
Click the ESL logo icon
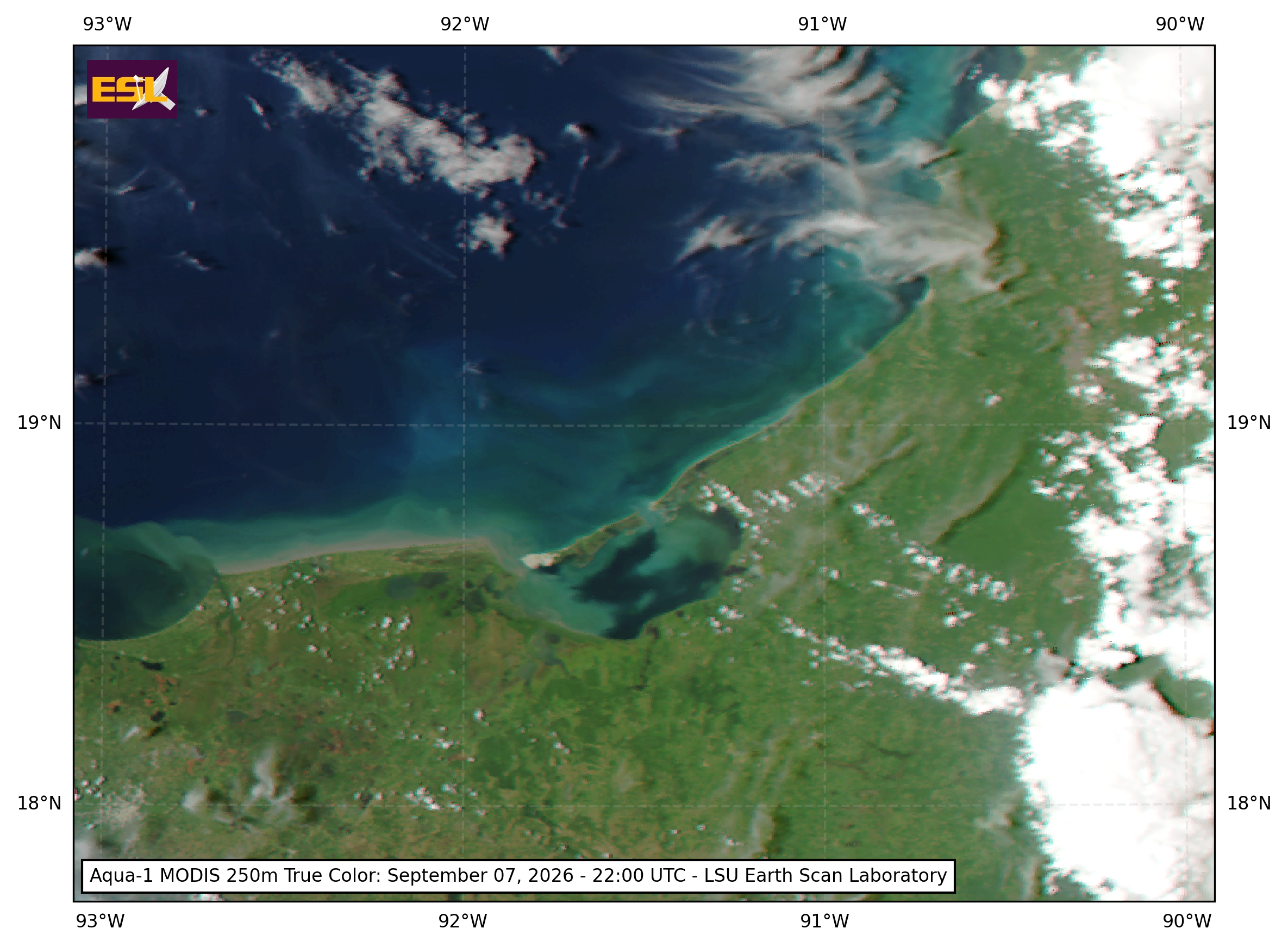point(132,89)
